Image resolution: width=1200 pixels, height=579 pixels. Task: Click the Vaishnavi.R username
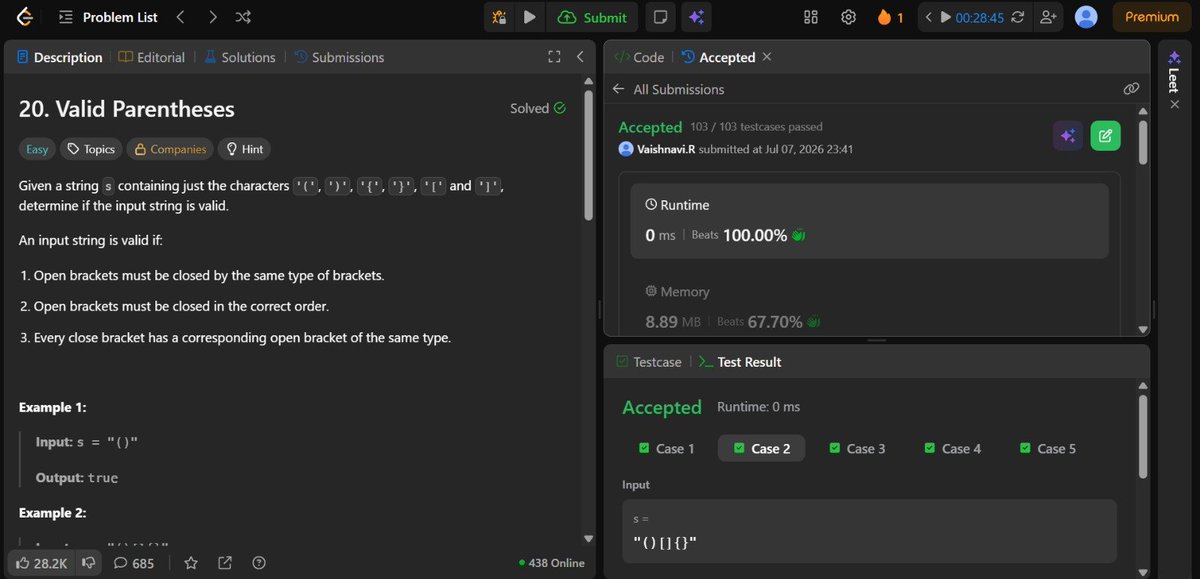pos(666,149)
